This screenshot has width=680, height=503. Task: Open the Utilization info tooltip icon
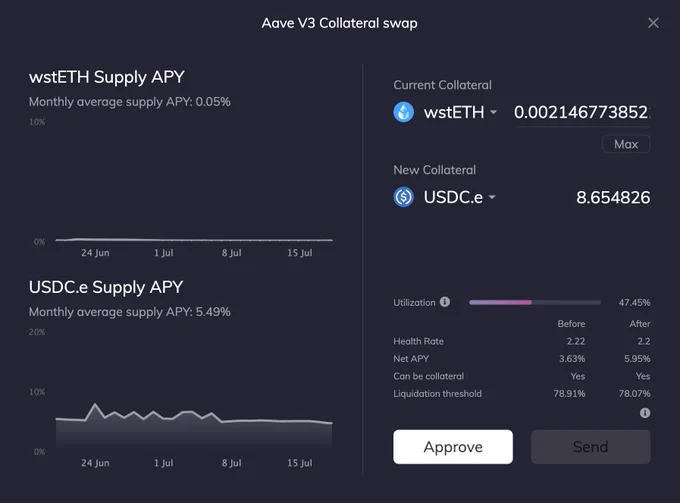tap(445, 302)
